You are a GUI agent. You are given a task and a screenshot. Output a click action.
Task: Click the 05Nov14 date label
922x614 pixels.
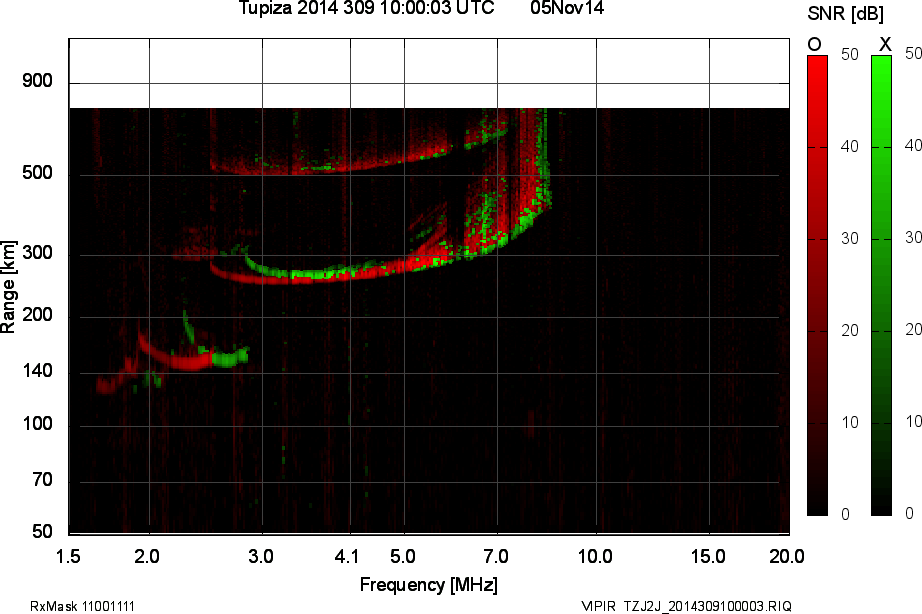click(567, 9)
